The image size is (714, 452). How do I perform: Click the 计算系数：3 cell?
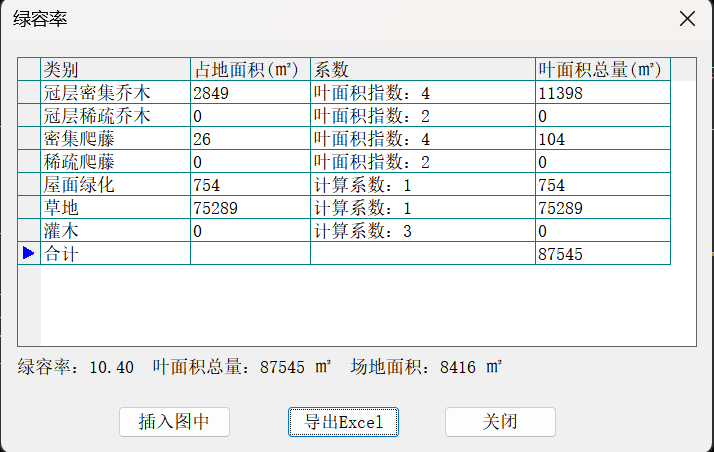(x=422, y=231)
